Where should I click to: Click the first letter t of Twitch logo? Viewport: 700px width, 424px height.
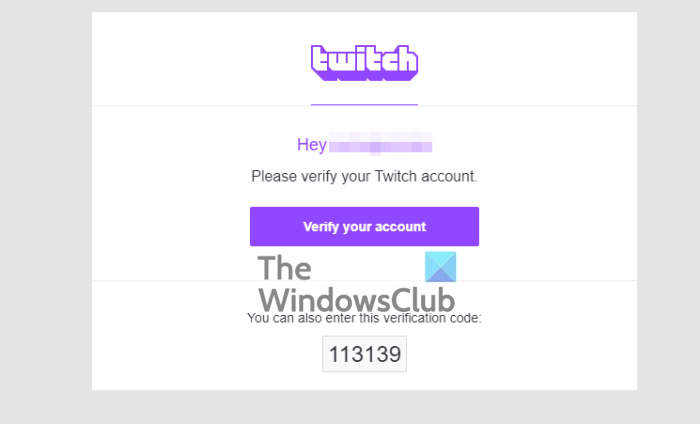click(320, 59)
